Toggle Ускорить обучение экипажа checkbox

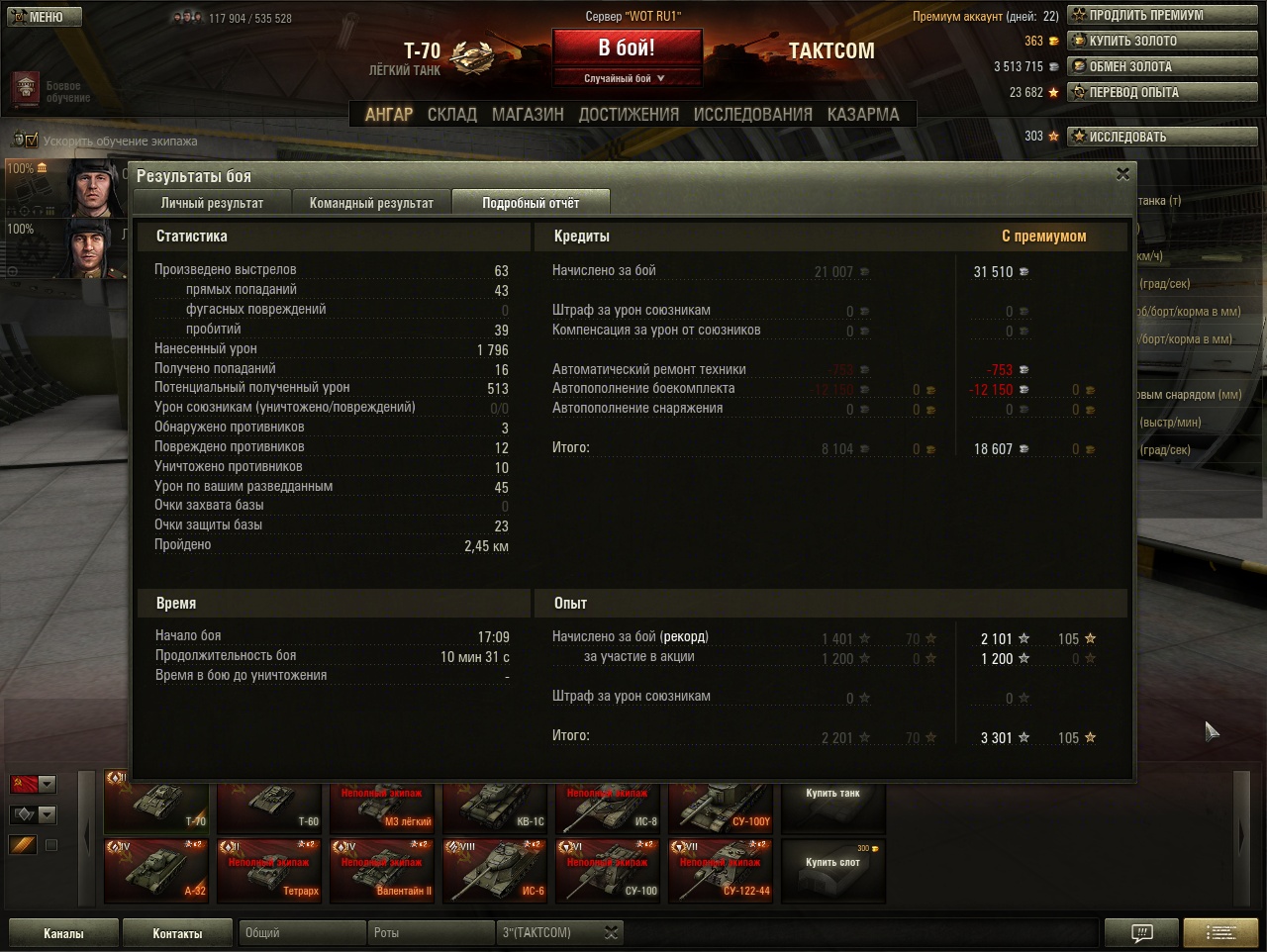pyautogui.click(x=30, y=140)
